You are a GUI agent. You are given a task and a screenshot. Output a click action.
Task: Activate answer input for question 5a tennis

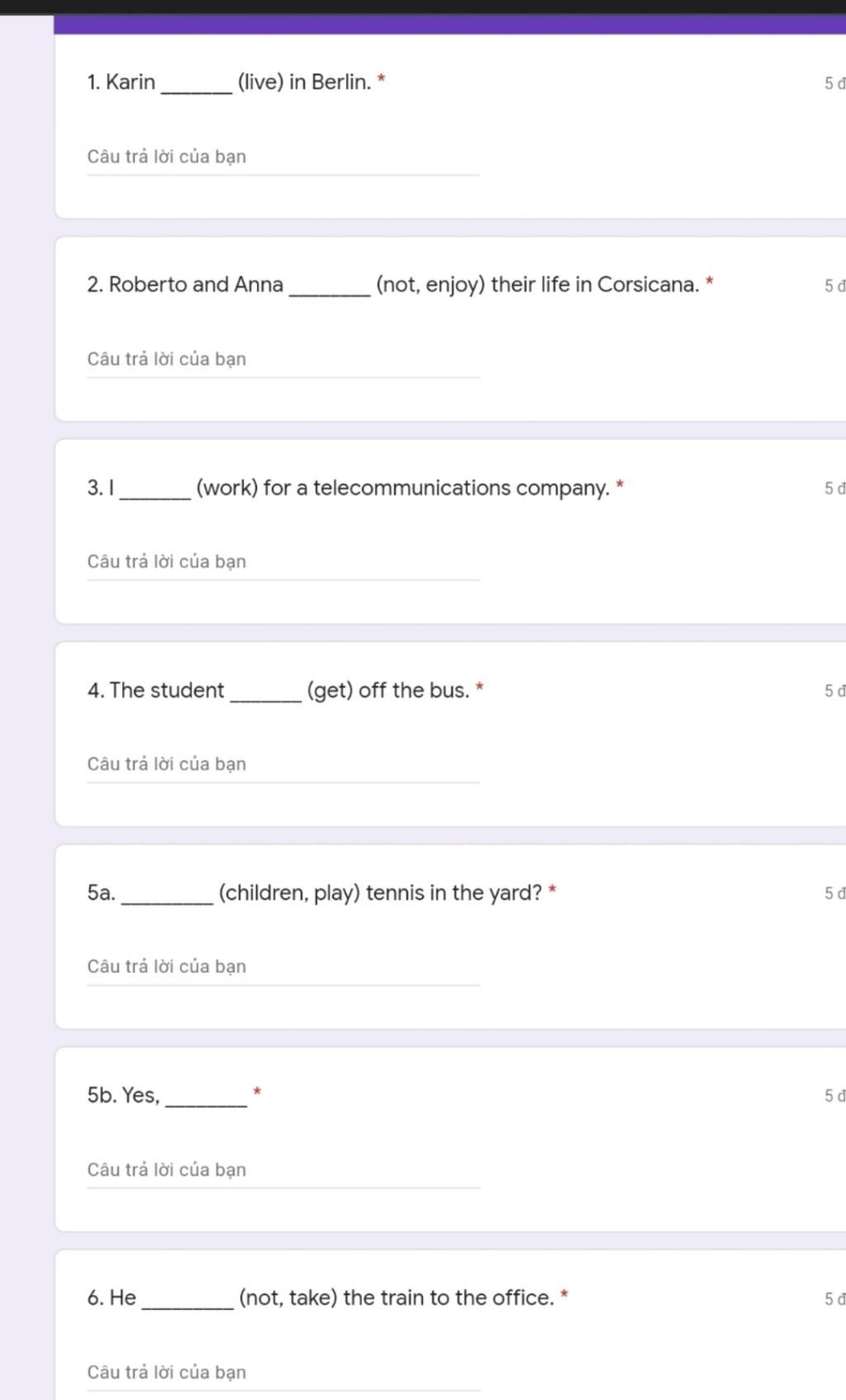(x=283, y=967)
